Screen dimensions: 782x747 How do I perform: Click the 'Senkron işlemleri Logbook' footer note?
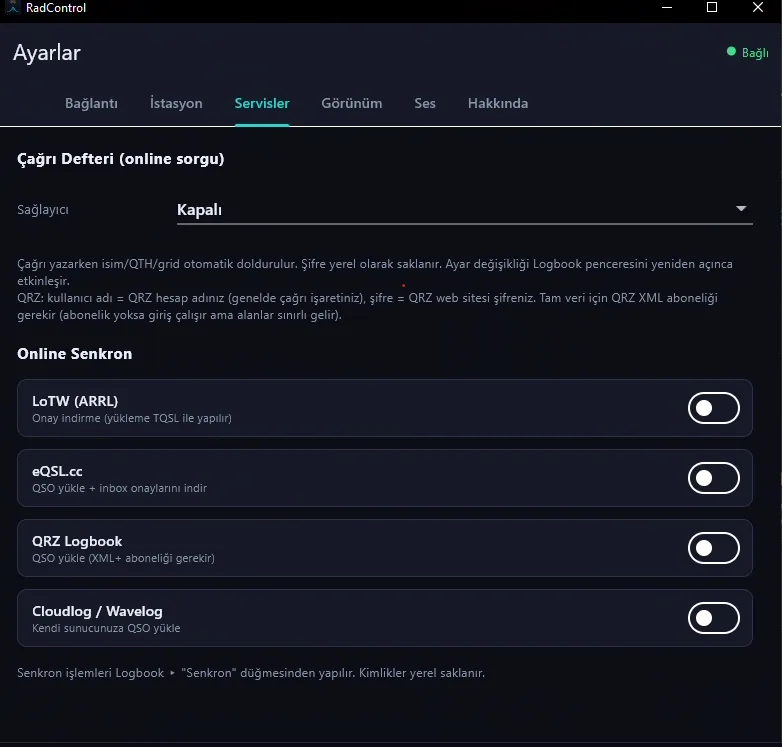coord(251,673)
